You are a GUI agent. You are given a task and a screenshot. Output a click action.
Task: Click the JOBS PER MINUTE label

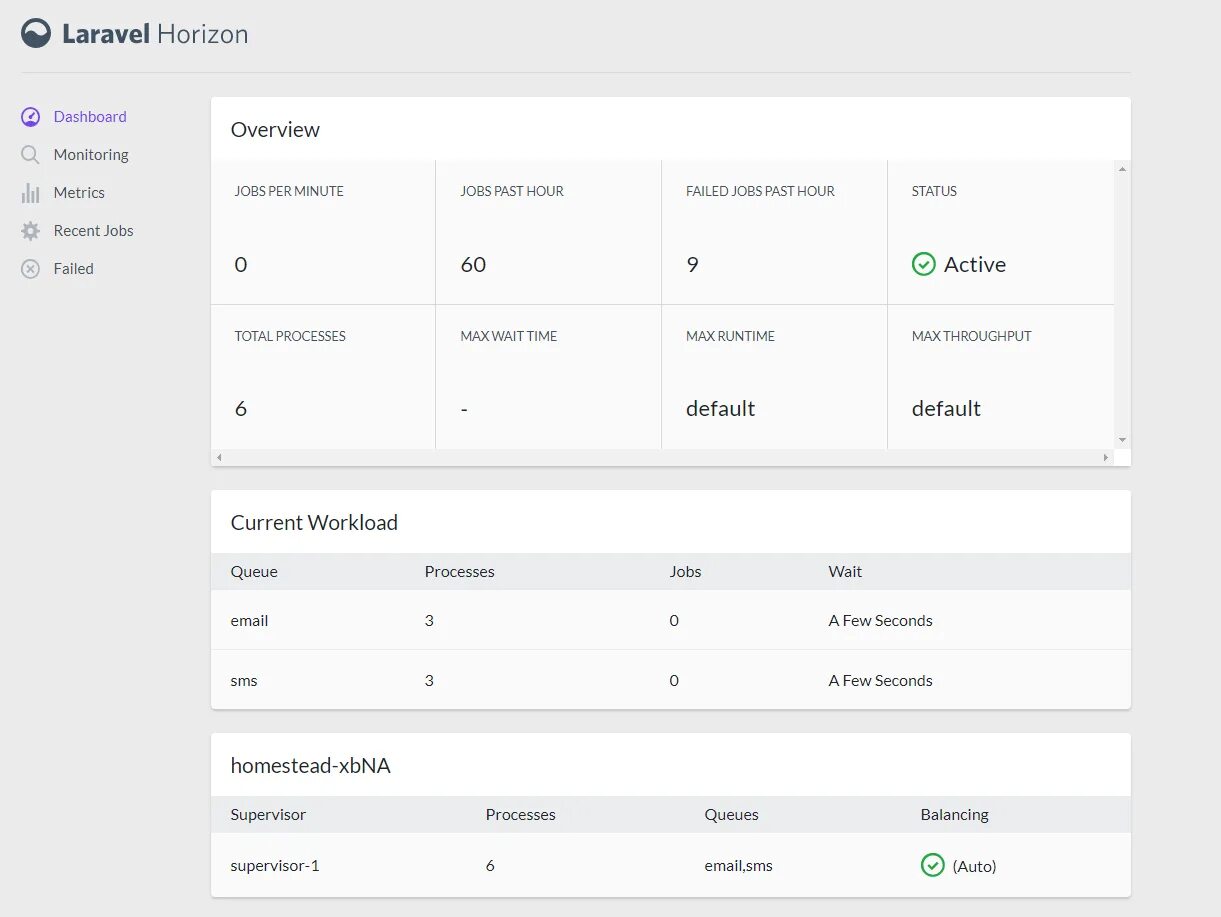click(x=289, y=191)
